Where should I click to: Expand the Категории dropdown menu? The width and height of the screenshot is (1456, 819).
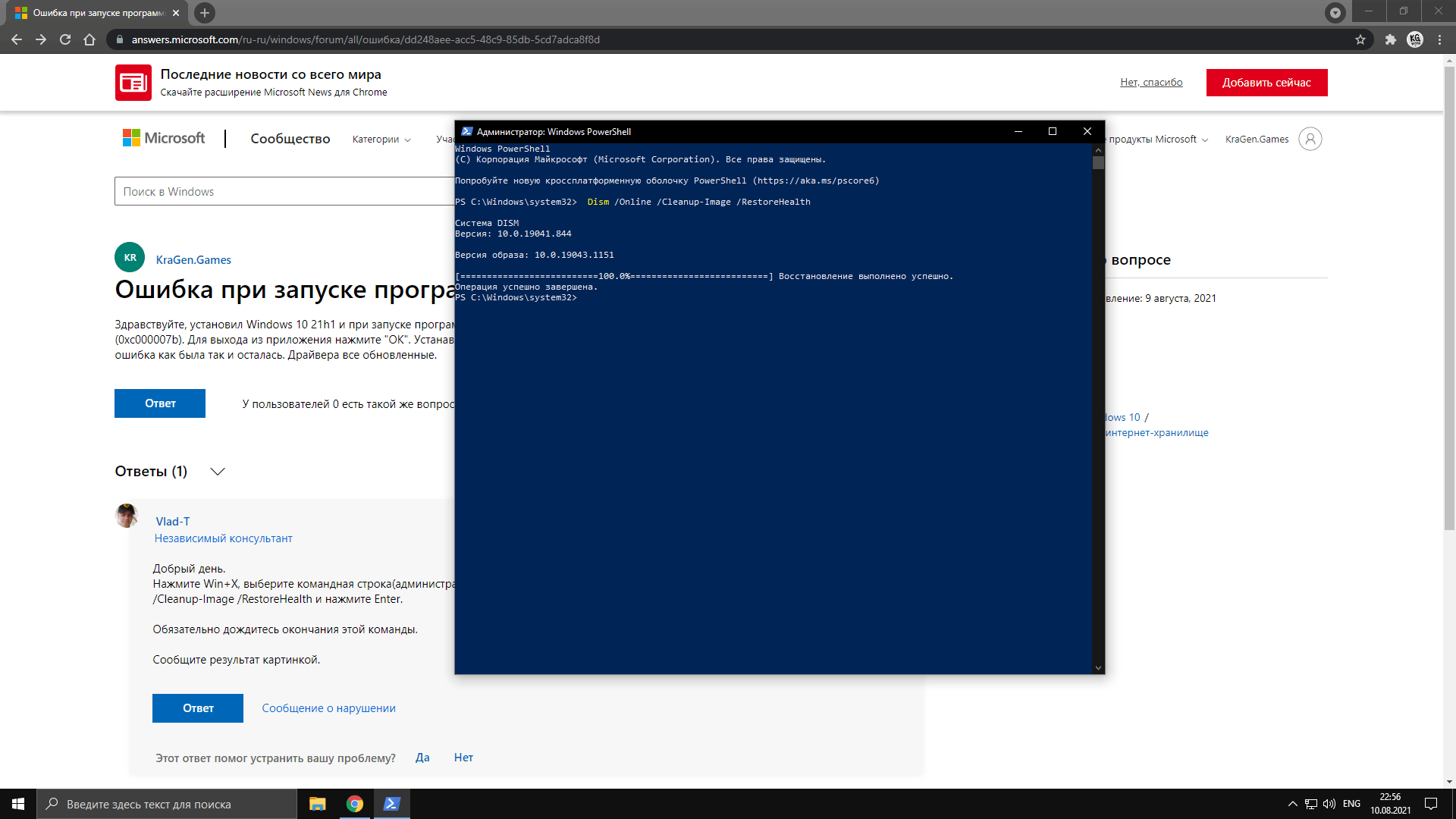[381, 139]
